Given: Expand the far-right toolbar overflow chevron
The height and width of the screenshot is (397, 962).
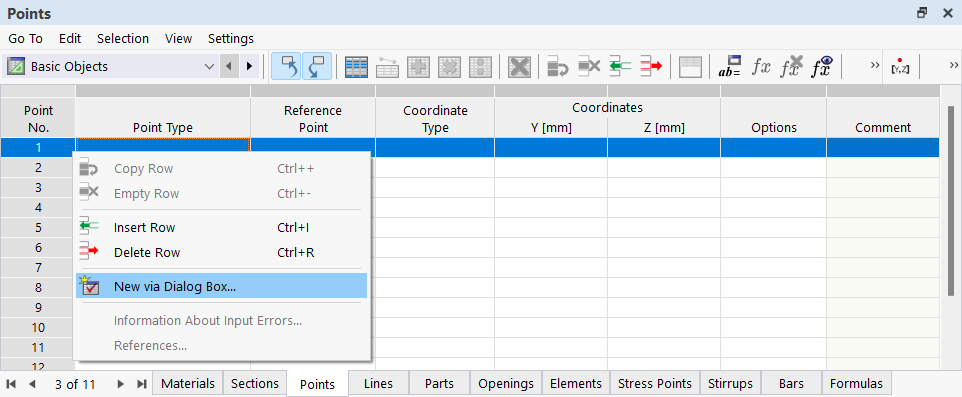Looking at the screenshot, I should (x=954, y=66).
